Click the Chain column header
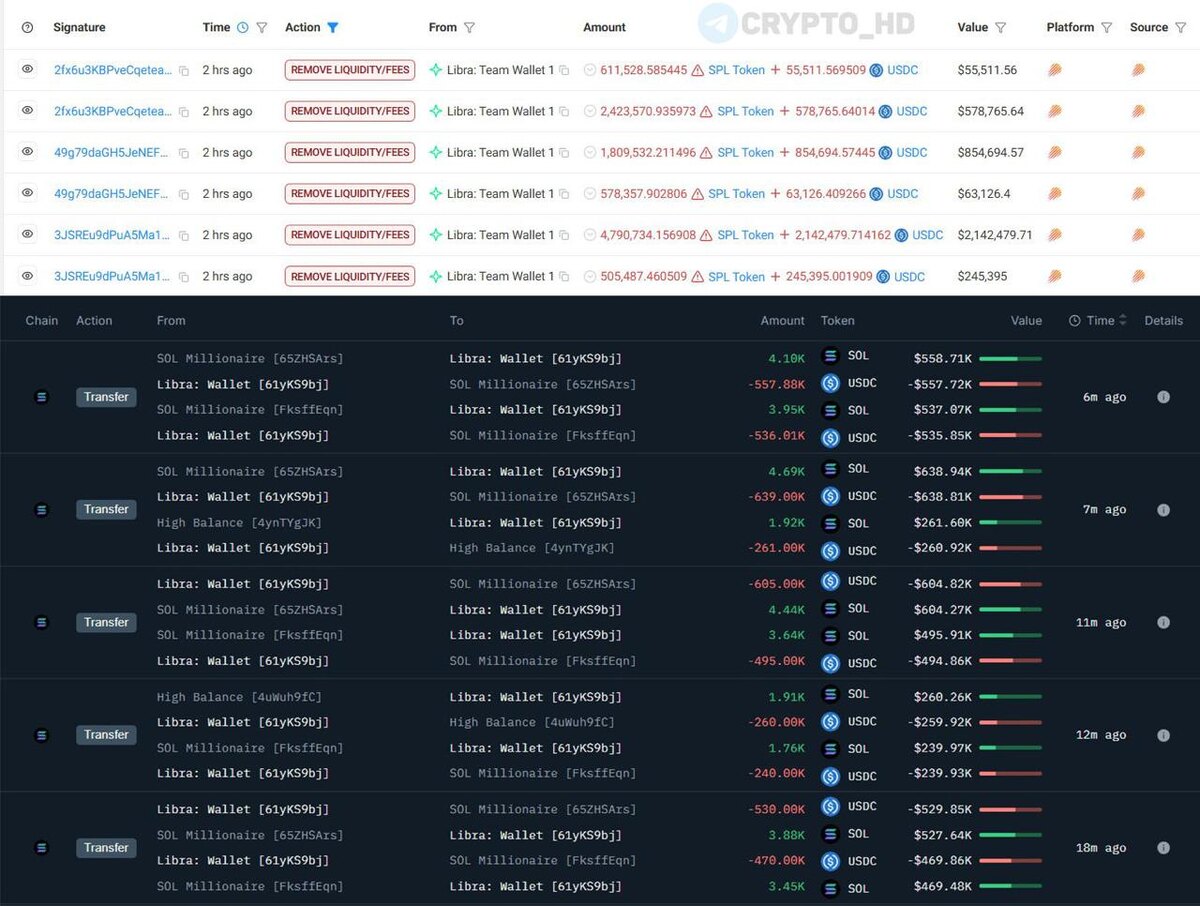This screenshot has height=906, width=1200. (42, 321)
